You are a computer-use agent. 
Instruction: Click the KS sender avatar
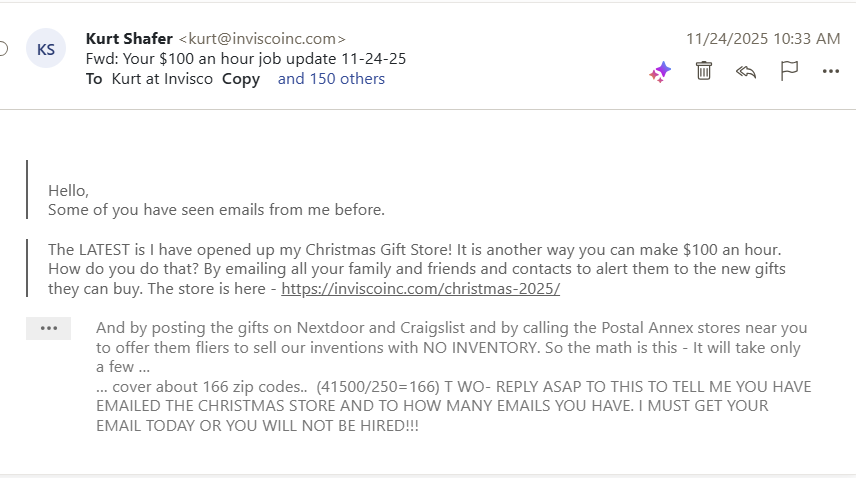coord(46,49)
